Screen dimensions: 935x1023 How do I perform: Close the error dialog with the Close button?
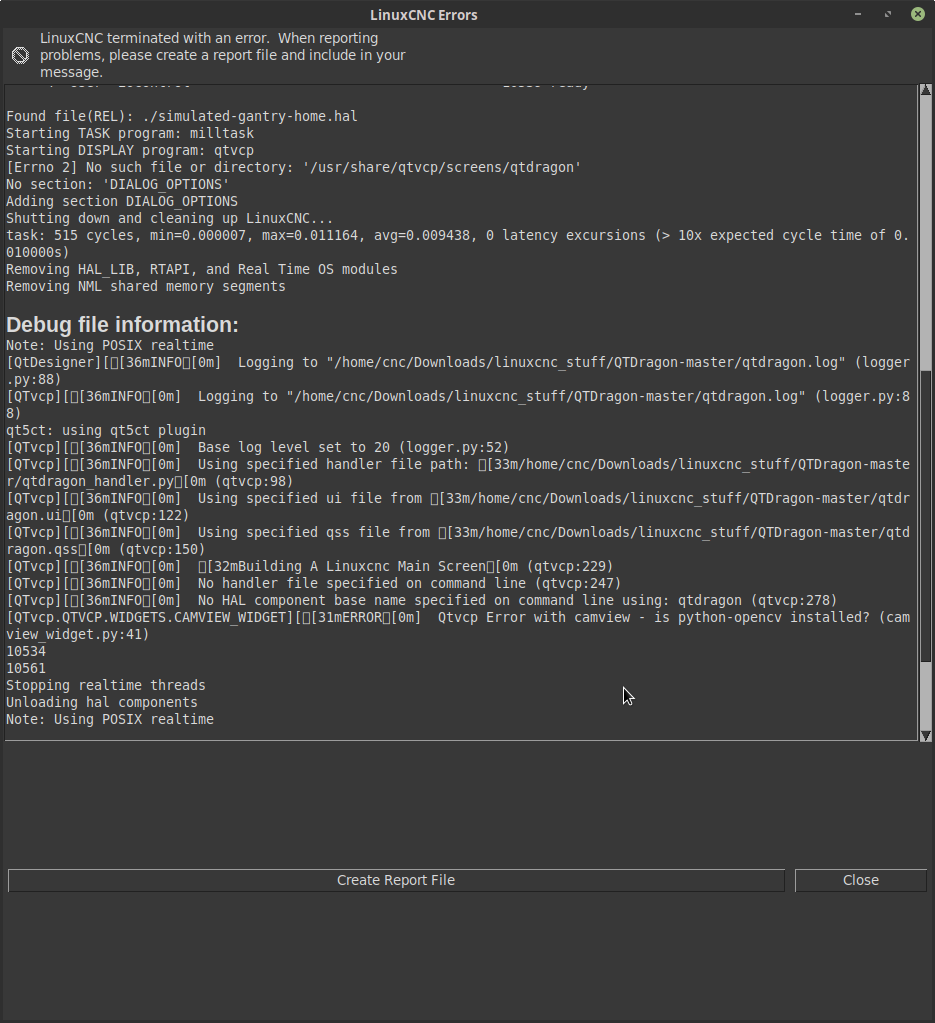point(861,880)
